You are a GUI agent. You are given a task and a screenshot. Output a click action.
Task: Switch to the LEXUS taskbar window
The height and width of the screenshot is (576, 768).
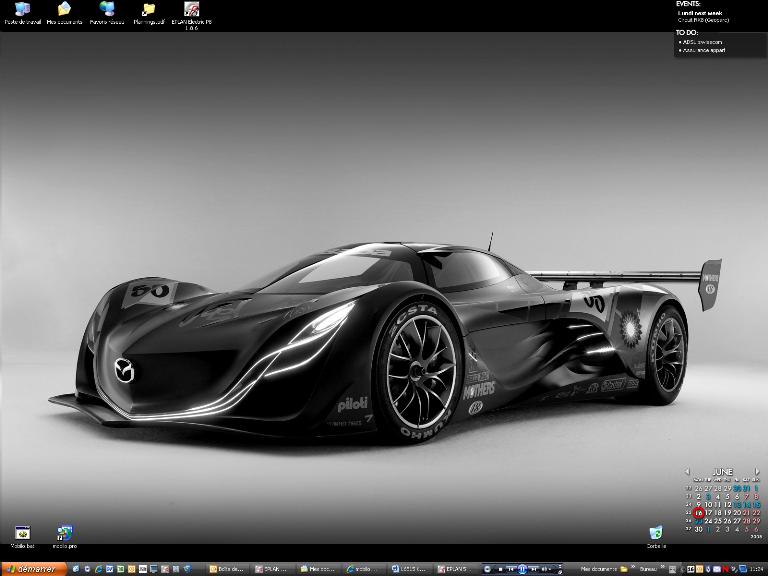(x=409, y=569)
